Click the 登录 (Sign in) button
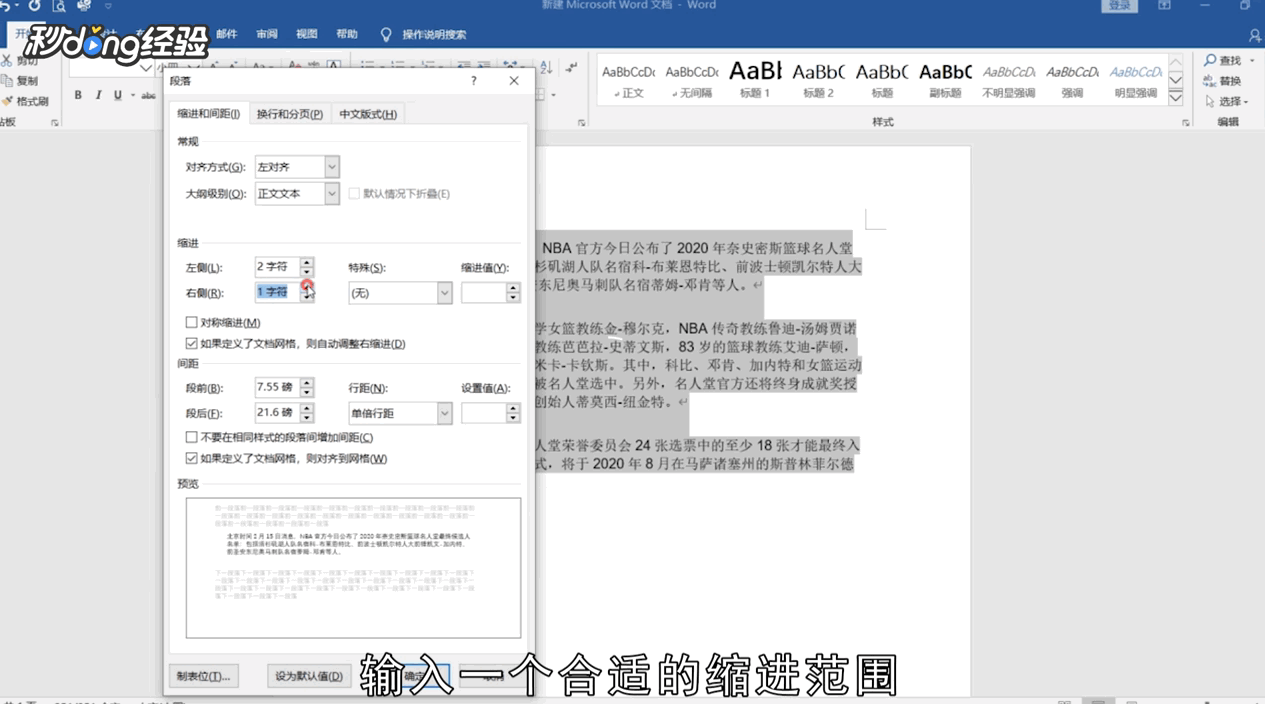This screenshot has width=1265, height=704. (1120, 6)
